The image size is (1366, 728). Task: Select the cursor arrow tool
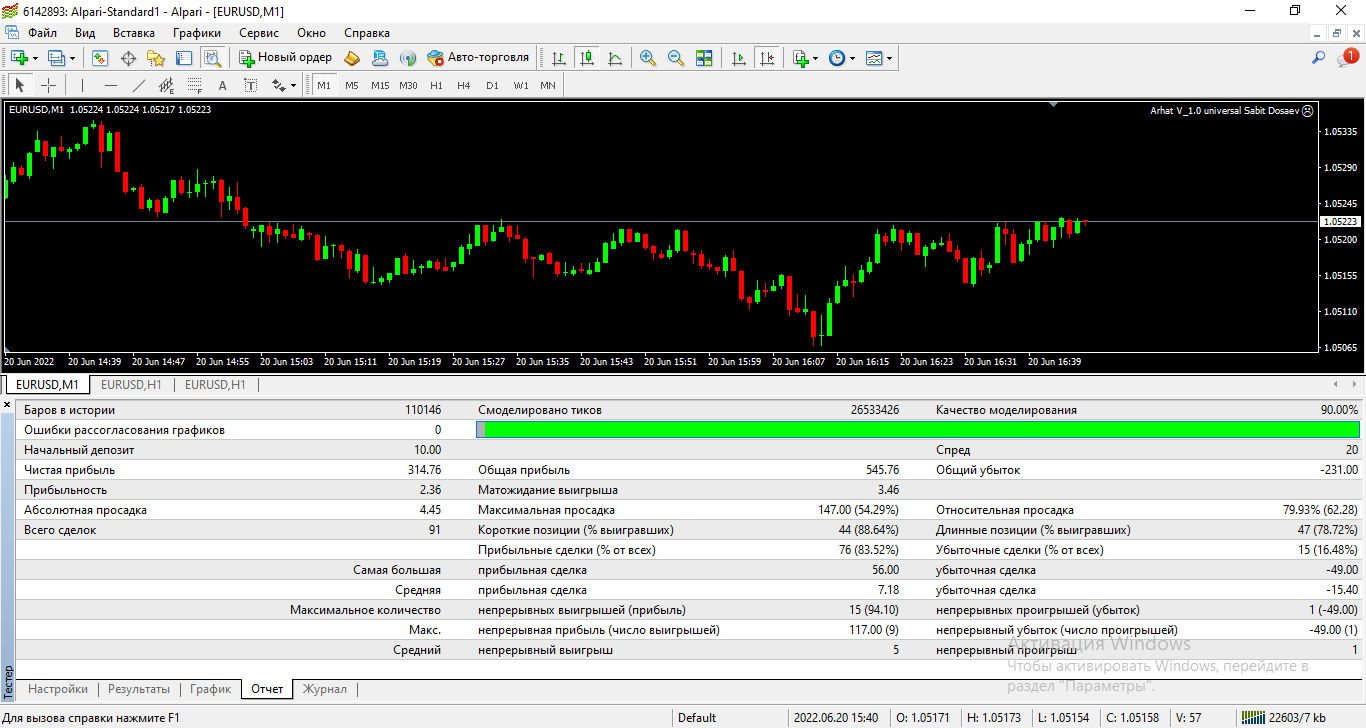click(x=20, y=85)
